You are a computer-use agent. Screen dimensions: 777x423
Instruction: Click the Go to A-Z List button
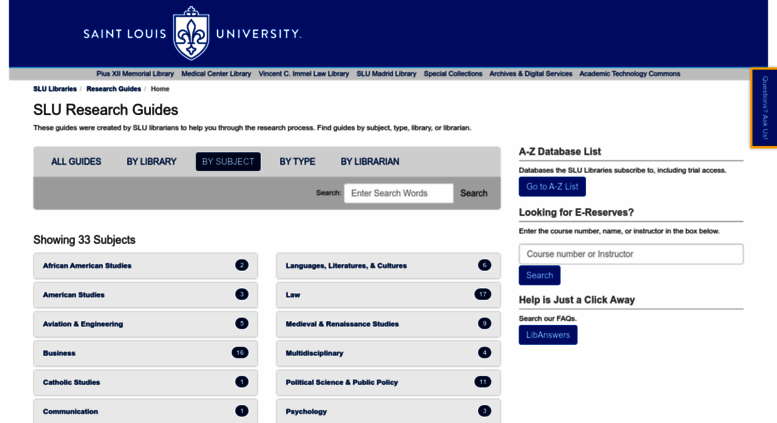[x=552, y=187]
